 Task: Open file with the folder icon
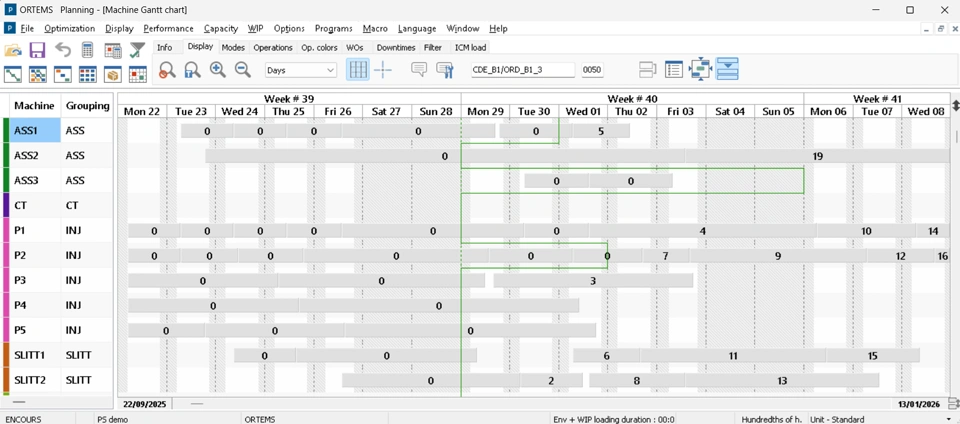13,50
